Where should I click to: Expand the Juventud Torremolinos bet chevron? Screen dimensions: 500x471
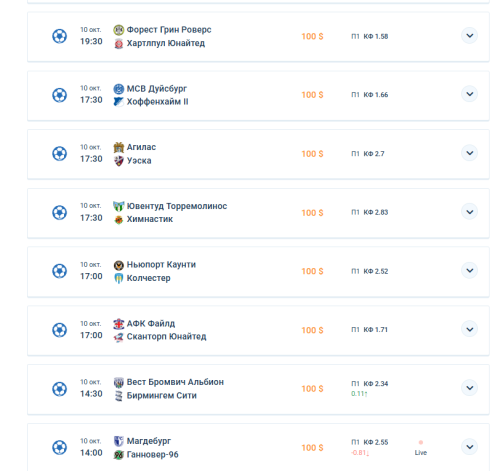[x=470, y=212]
